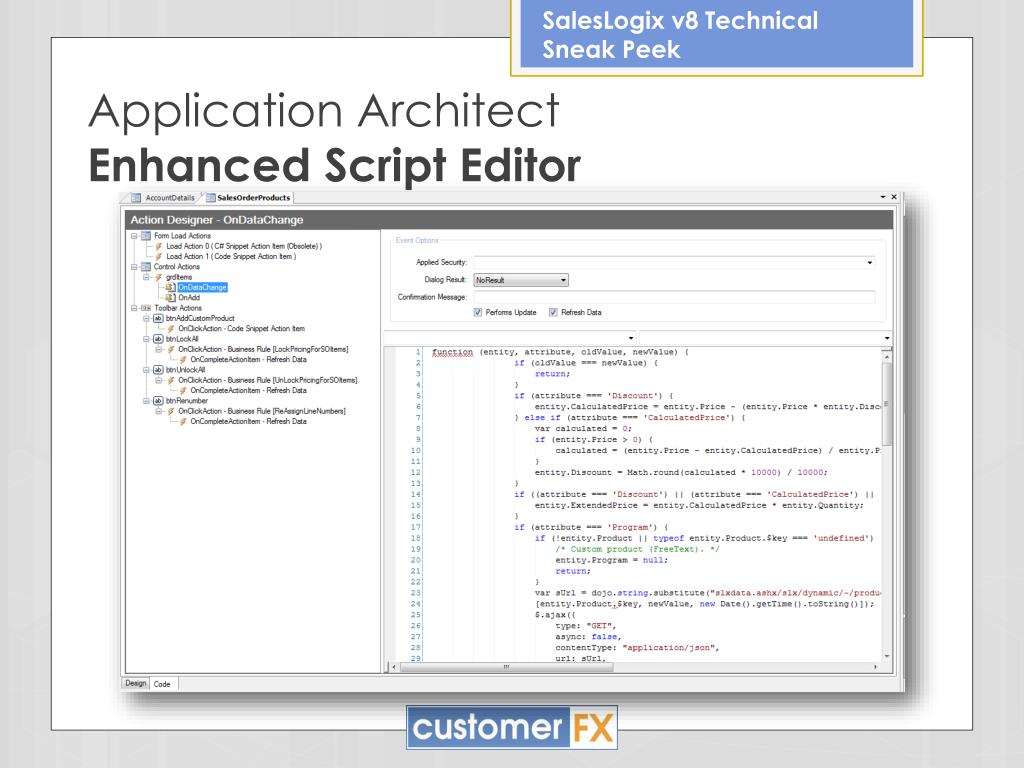This screenshot has width=1024, height=768.
Task: Click the Control Actions node icon
Action: (146, 266)
